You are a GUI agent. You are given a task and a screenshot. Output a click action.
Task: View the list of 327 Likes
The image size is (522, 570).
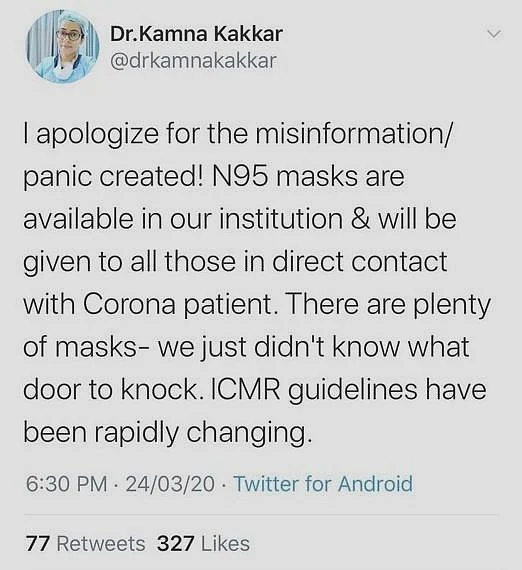203,544
